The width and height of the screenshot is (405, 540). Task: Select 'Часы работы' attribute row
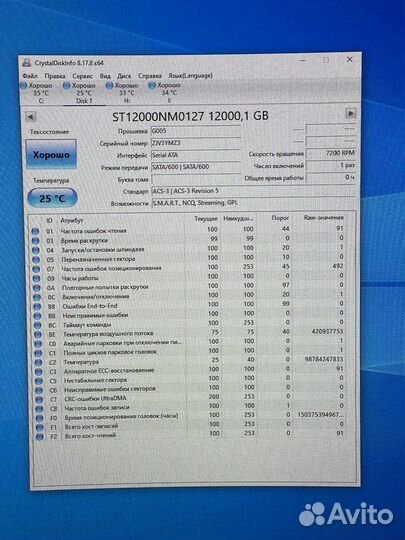[189, 277]
